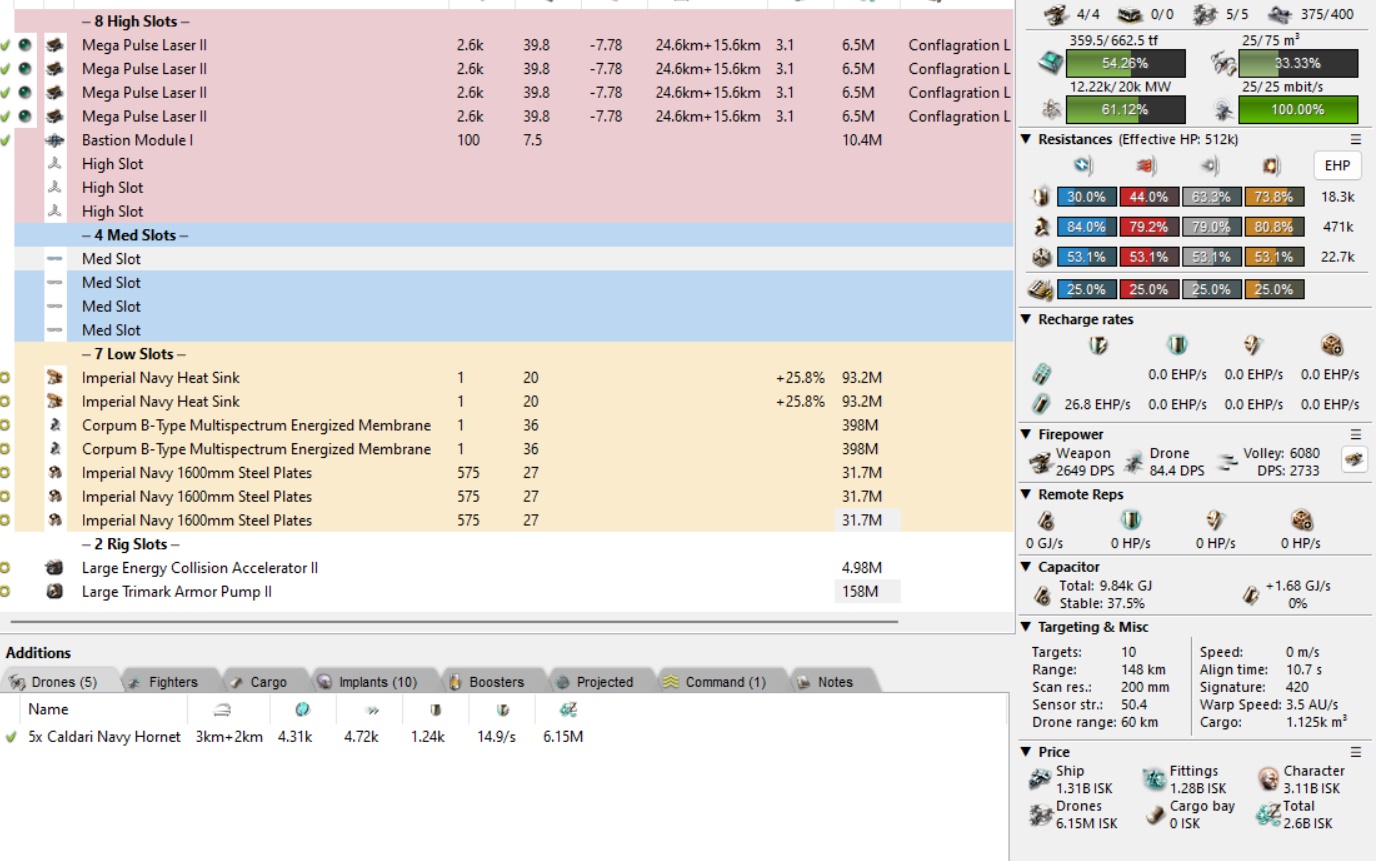Image resolution: width=1376 pixels, height=861 pixels.
Task: Click the shield row icon in Resistances
Action: [1041, 197]
